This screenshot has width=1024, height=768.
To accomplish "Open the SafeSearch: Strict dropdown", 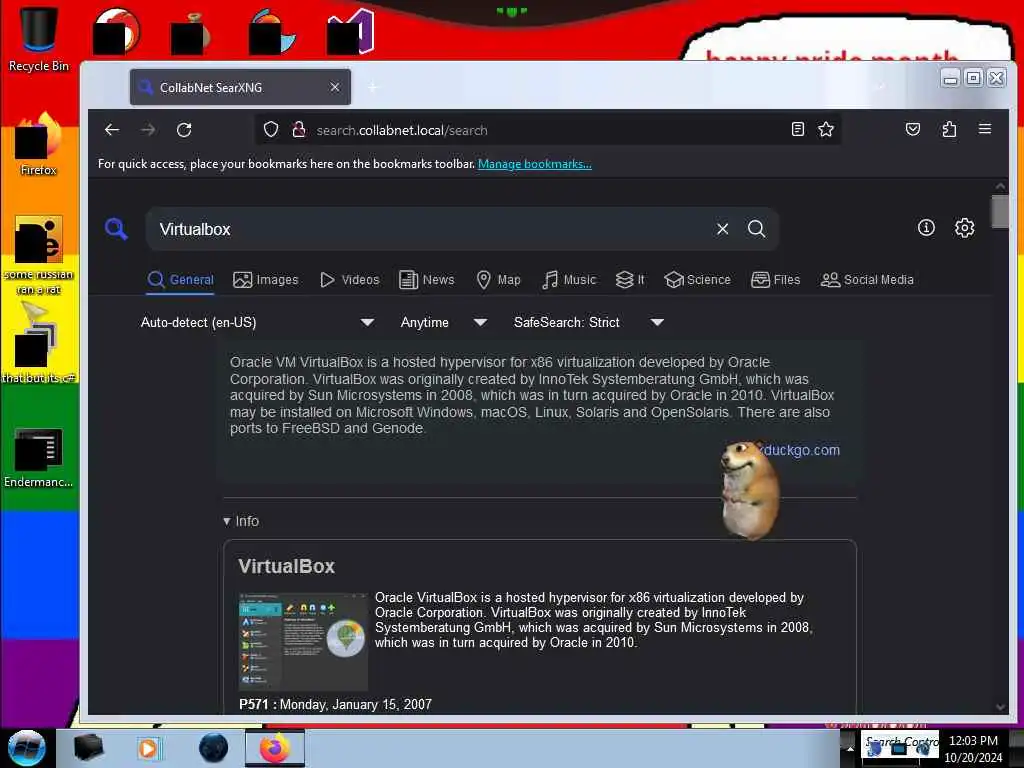I will (x=588, y=322).
